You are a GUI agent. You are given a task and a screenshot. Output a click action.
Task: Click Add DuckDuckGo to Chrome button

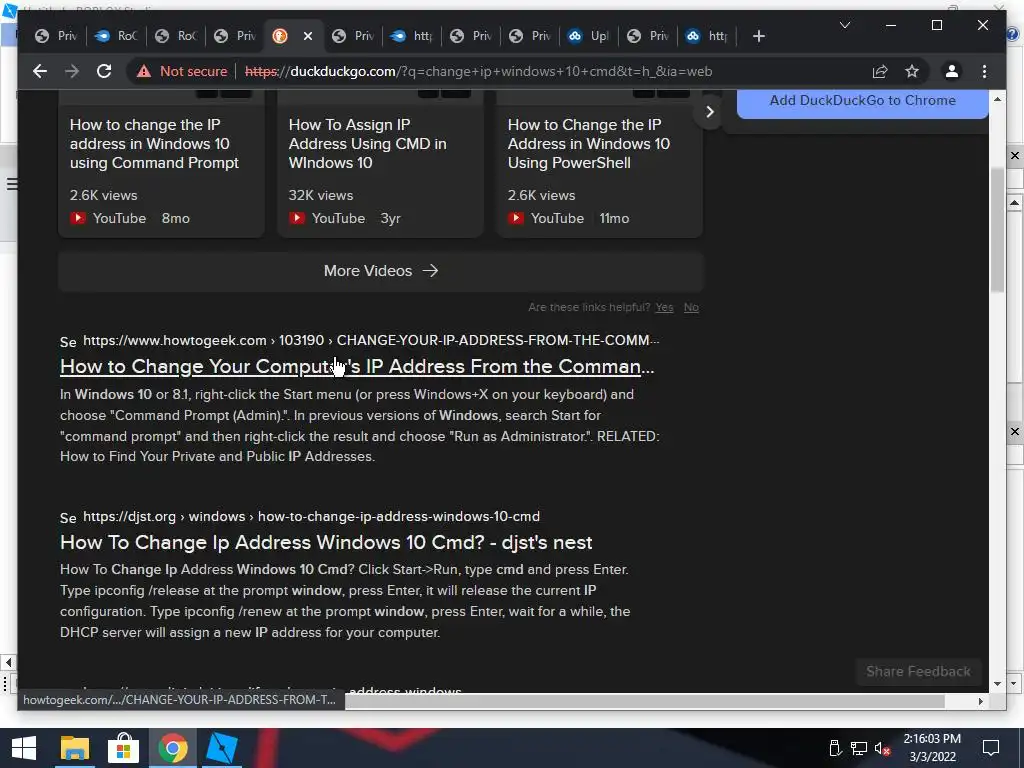tap(862, 101)
